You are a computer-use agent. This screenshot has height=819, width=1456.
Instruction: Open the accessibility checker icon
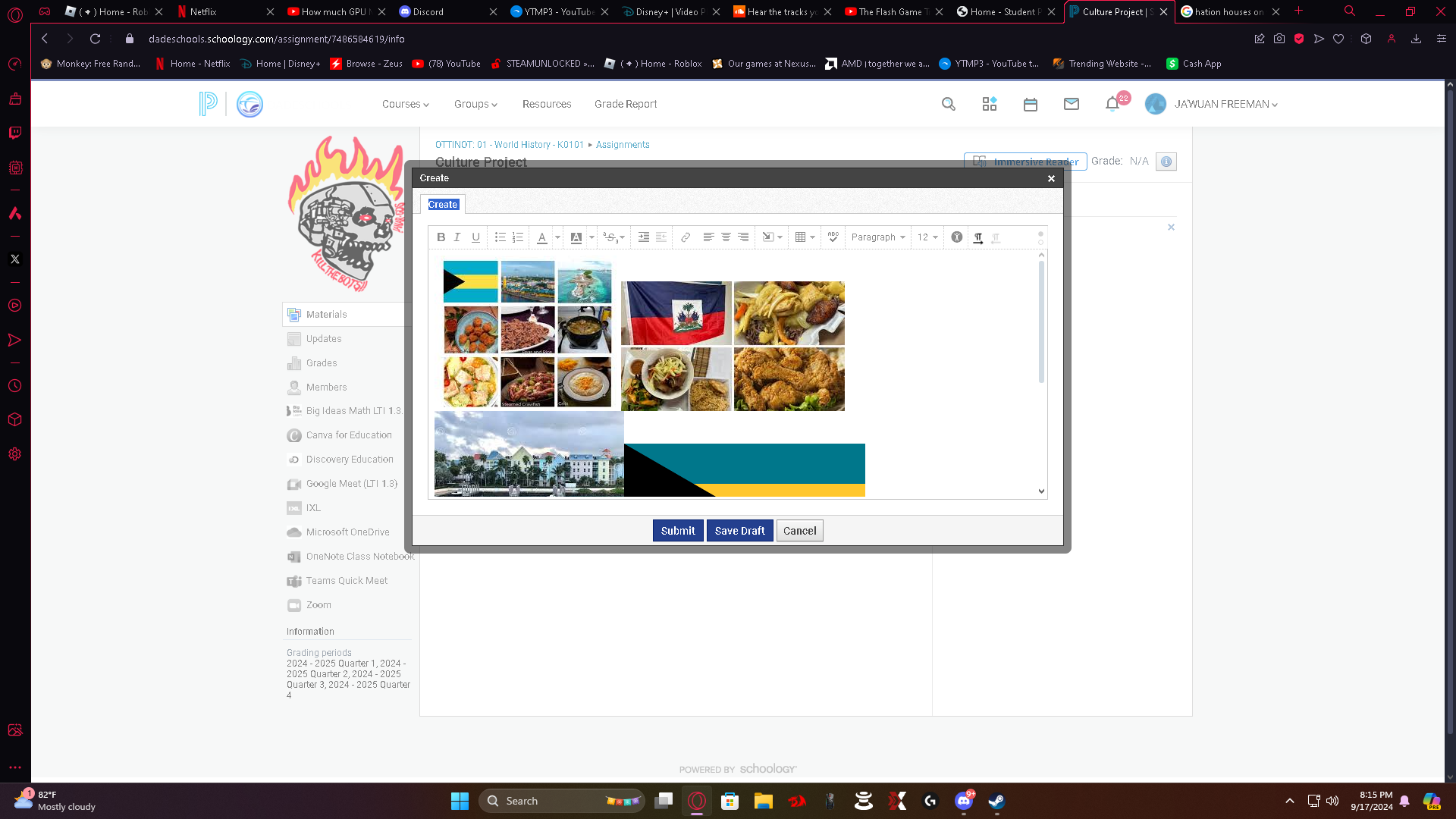[957, 237]
